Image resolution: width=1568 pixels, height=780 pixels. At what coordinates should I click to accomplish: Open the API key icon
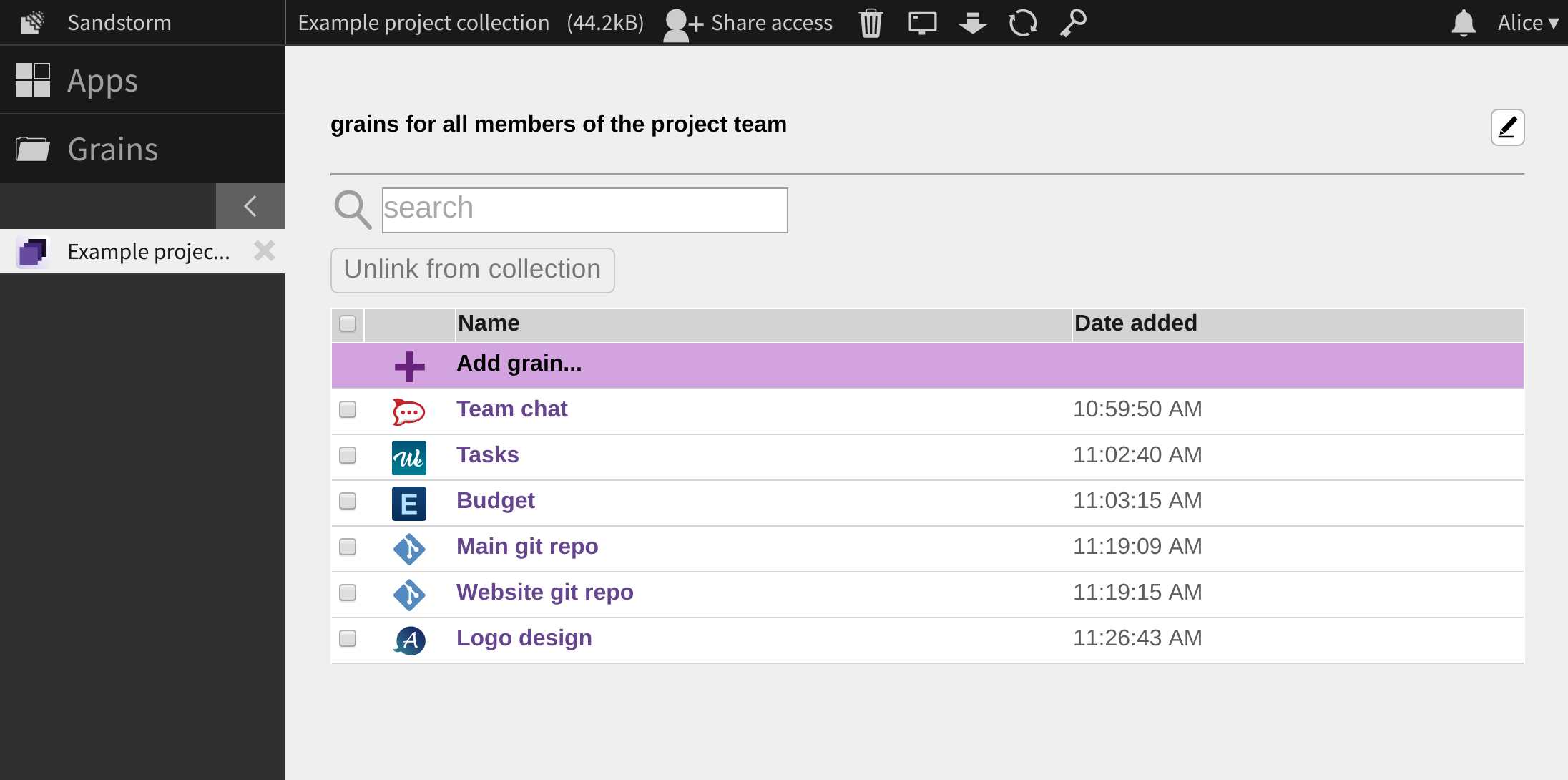pyautogui.click(x=1072, y=22)
